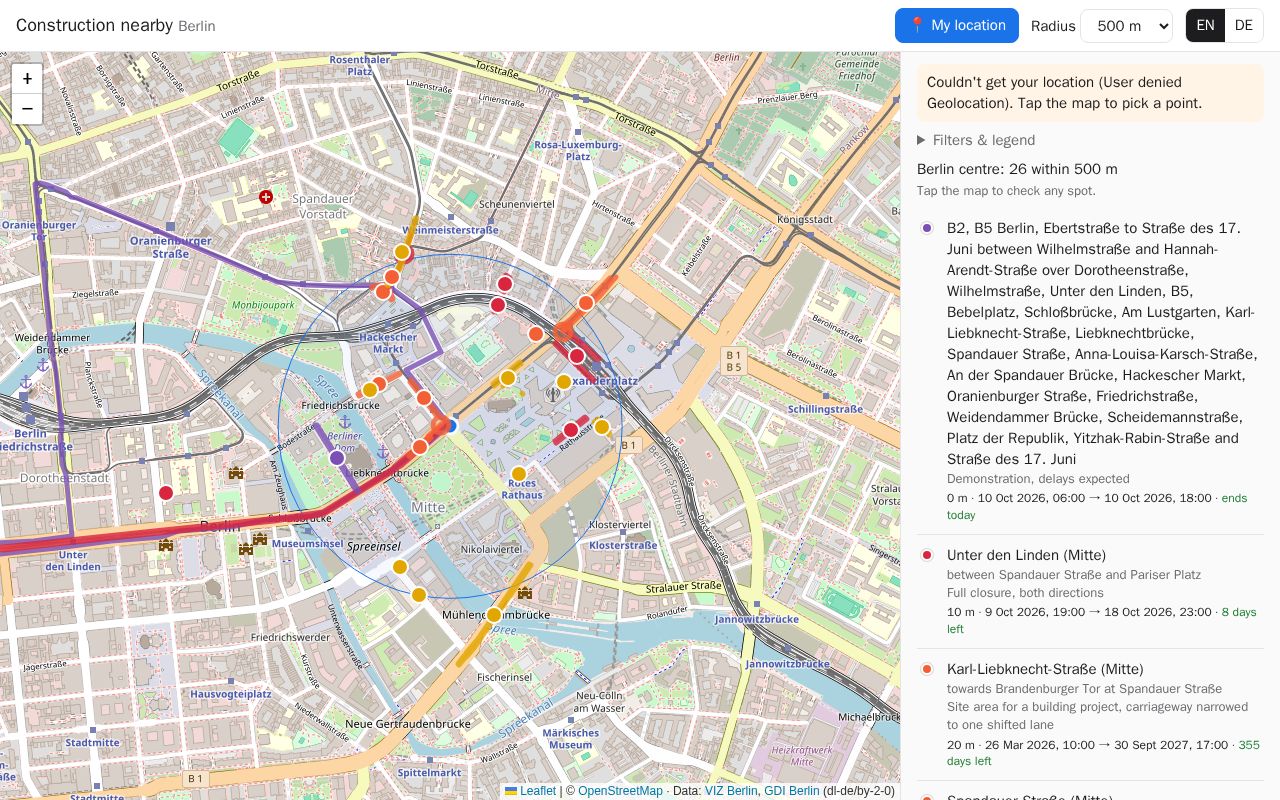Click yellow marker below Weinmeisterstraße label
Image resolution: width=1280 pixels, height=800 pixels.
[x=402, y=252]
